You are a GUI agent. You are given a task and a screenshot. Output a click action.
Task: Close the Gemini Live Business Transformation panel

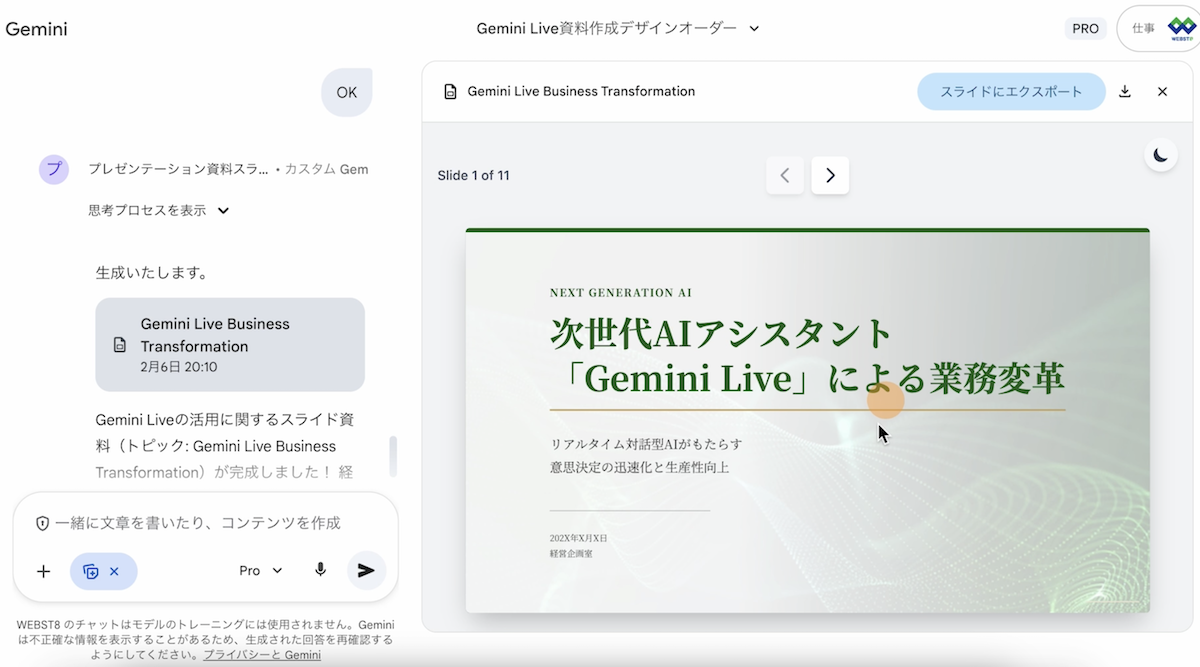point(1162,91)
